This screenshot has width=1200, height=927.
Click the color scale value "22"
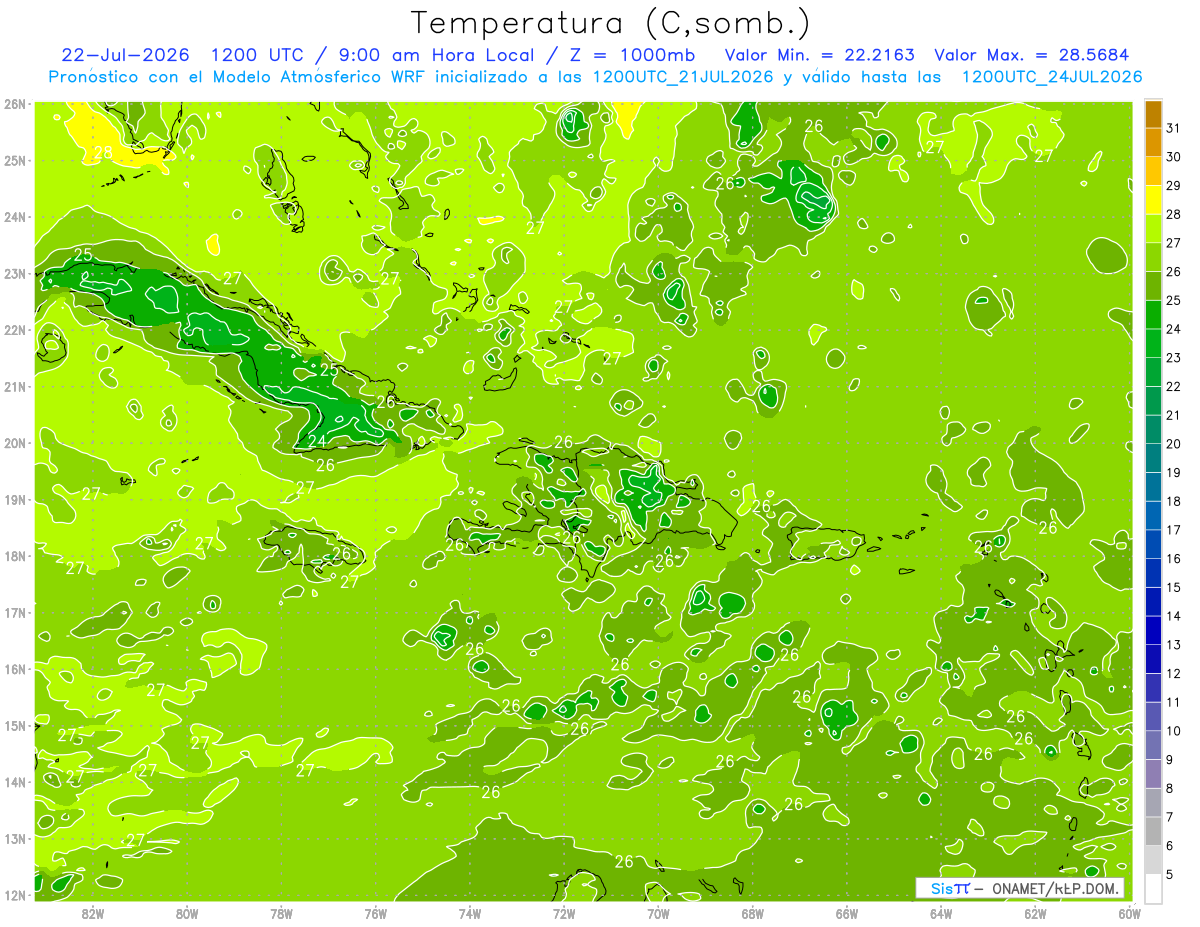coord(1173,387)
